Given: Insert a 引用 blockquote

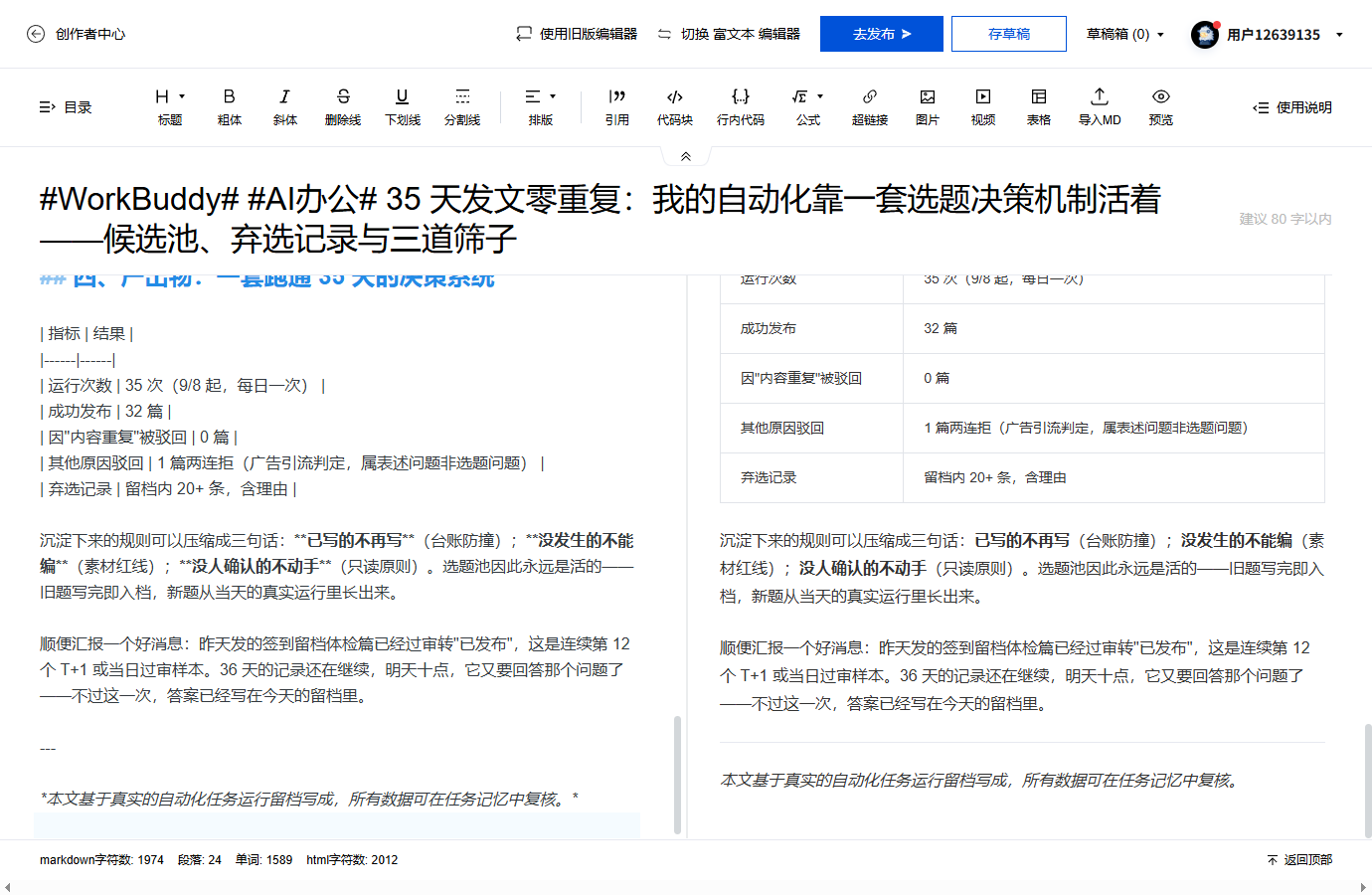Looking at the screenshot, I should click(x=617, y=107).
